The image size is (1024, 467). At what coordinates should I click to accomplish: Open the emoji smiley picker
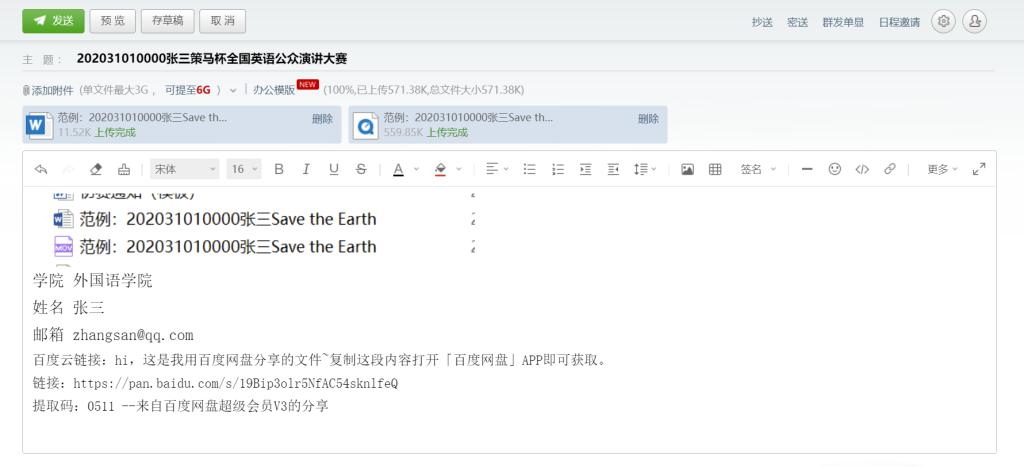(834, 169)
